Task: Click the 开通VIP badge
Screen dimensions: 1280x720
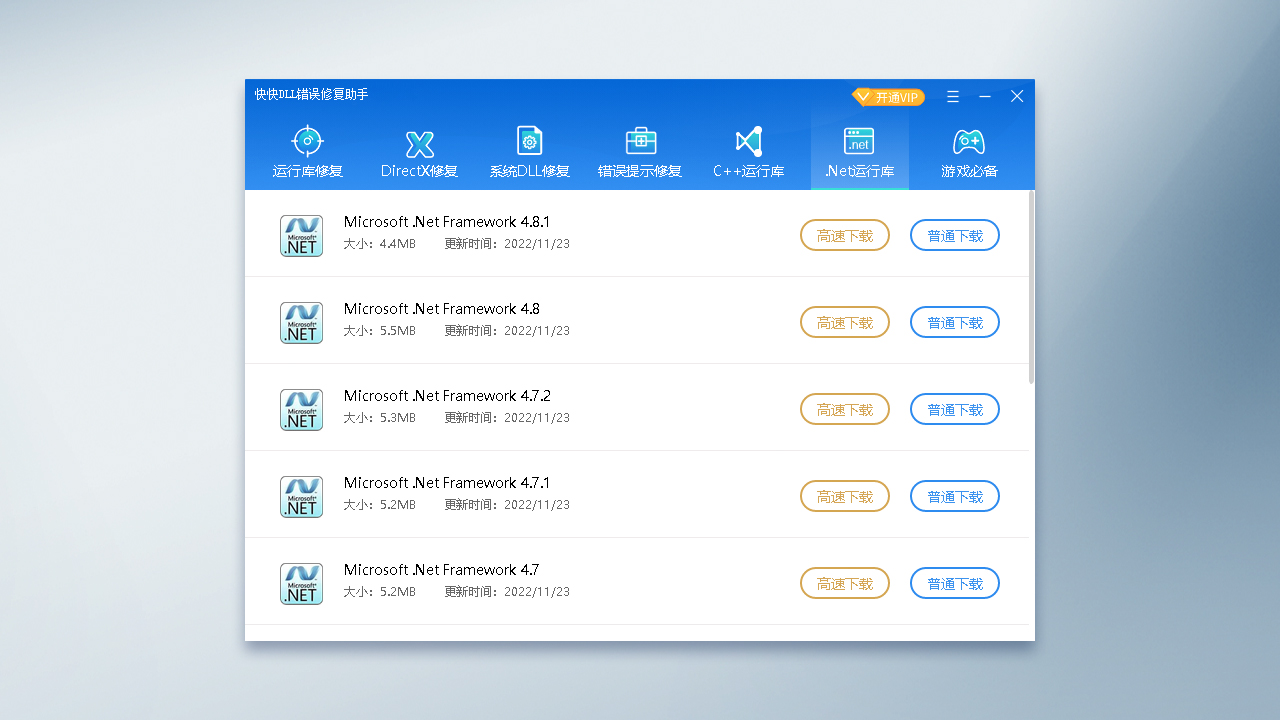Action: click(888, 97)
